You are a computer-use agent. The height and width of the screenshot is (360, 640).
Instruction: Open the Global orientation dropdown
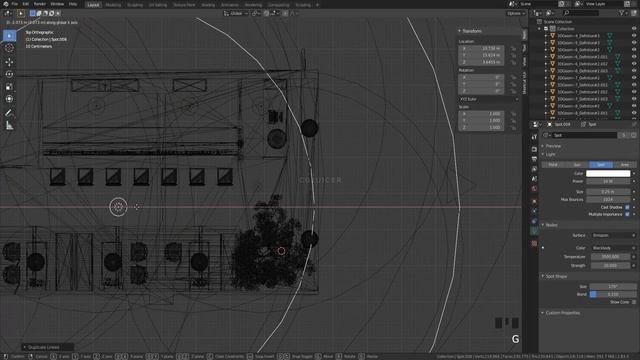tap(236, 13)
